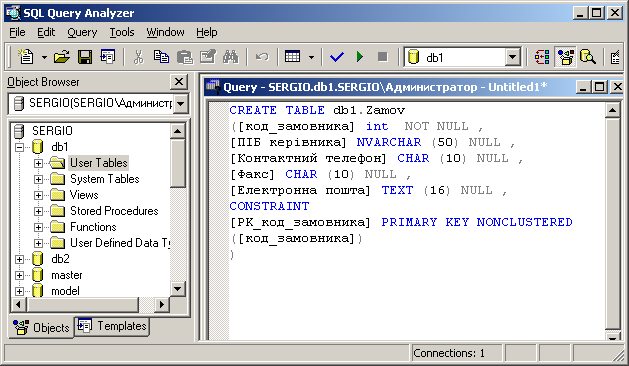Click the Copy toolbar icon
Image resolution: width=629 pixels, height=366 pixels.
(161, 57)
